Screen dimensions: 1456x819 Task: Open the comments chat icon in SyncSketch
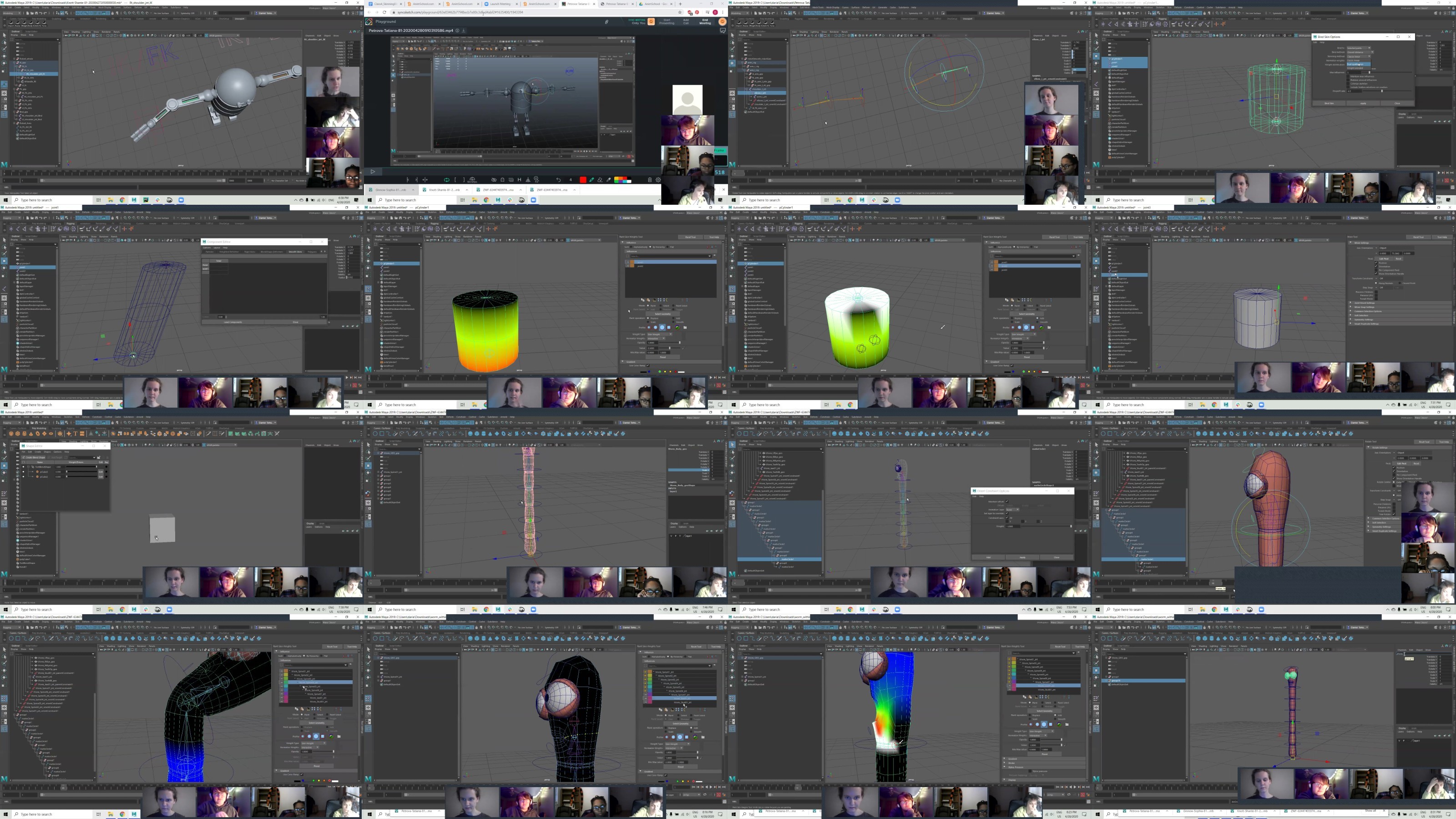click(x=723, y=30)
